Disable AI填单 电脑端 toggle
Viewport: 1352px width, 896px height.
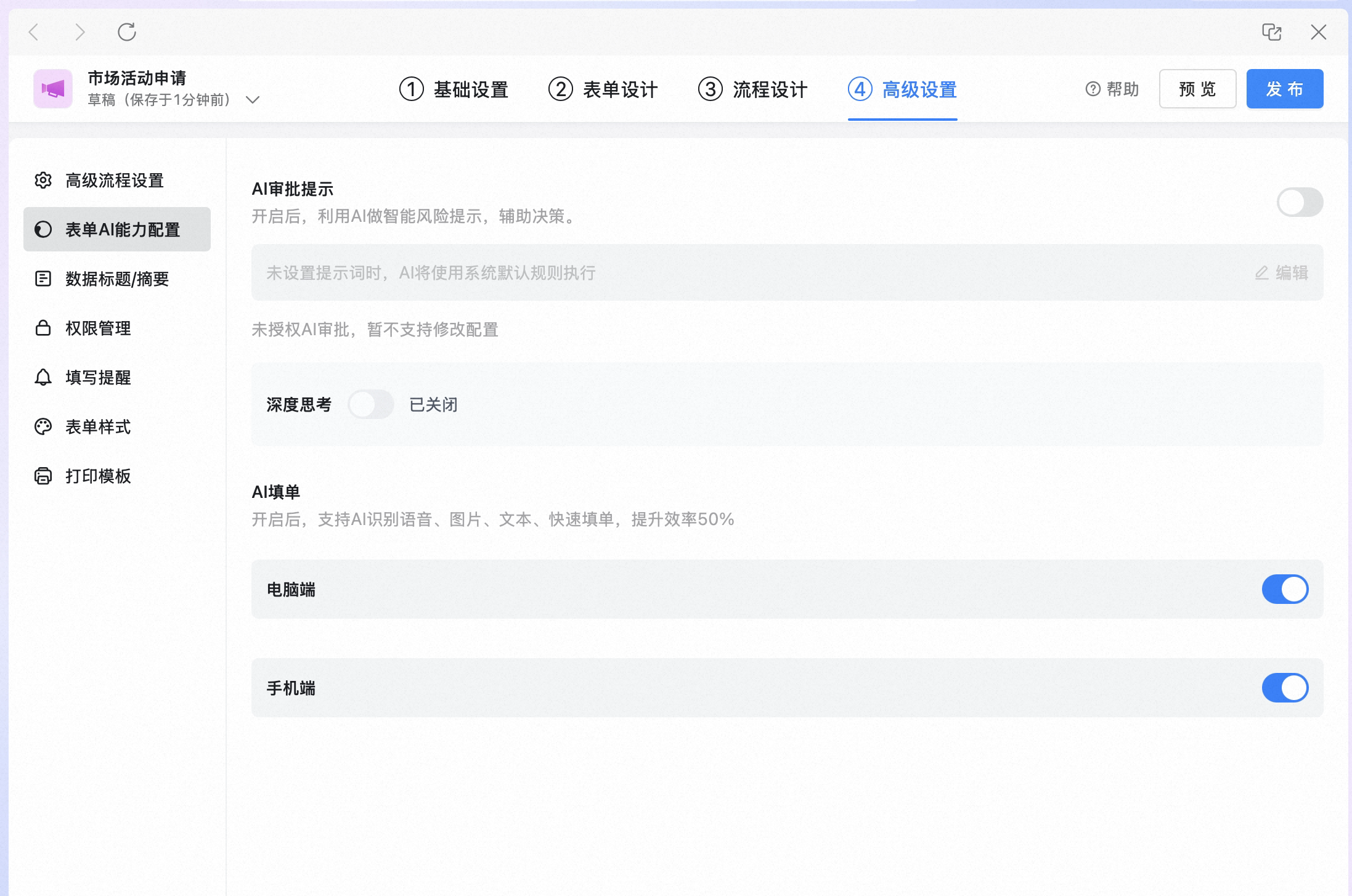(1285, 589)
